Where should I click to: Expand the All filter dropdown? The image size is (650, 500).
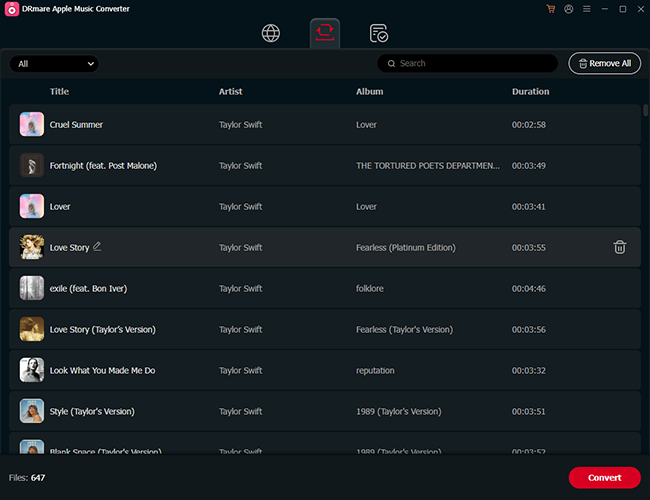coord(54,64)
